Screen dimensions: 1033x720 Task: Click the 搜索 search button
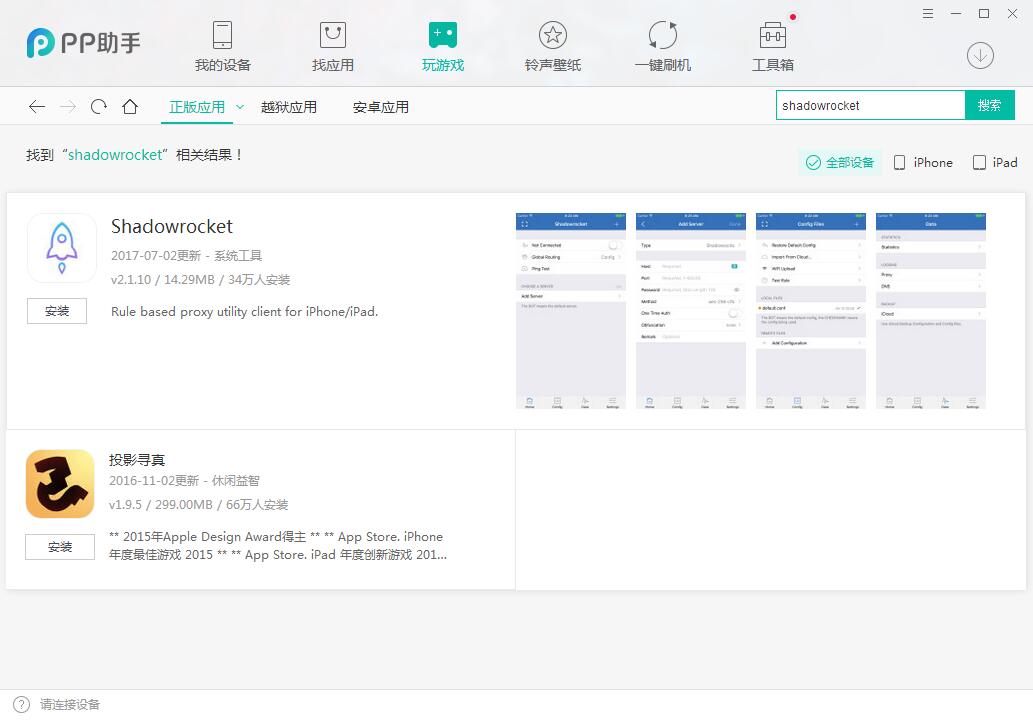coord(990,105)
